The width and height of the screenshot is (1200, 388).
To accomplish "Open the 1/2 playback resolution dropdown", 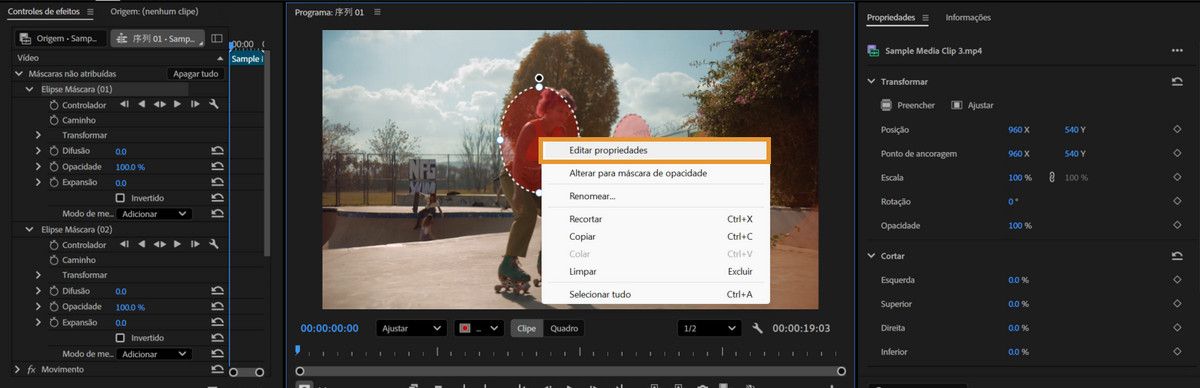I will point(709,328).
